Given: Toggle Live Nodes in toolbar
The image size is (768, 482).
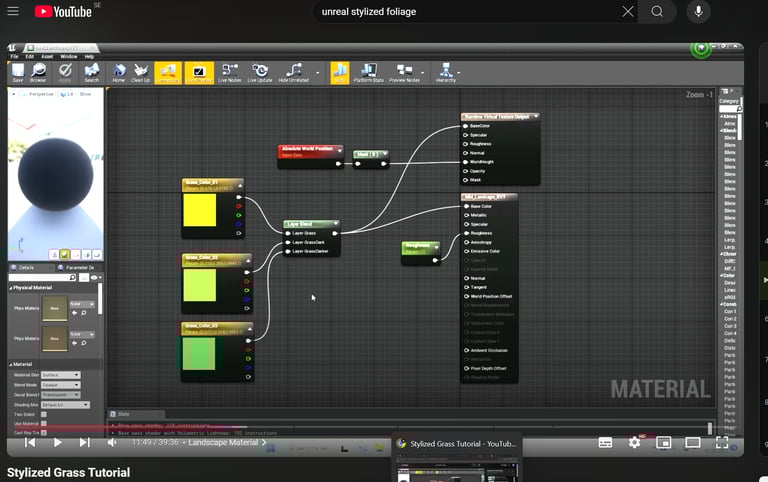Looking at the screenshot, I should point(230,72).
